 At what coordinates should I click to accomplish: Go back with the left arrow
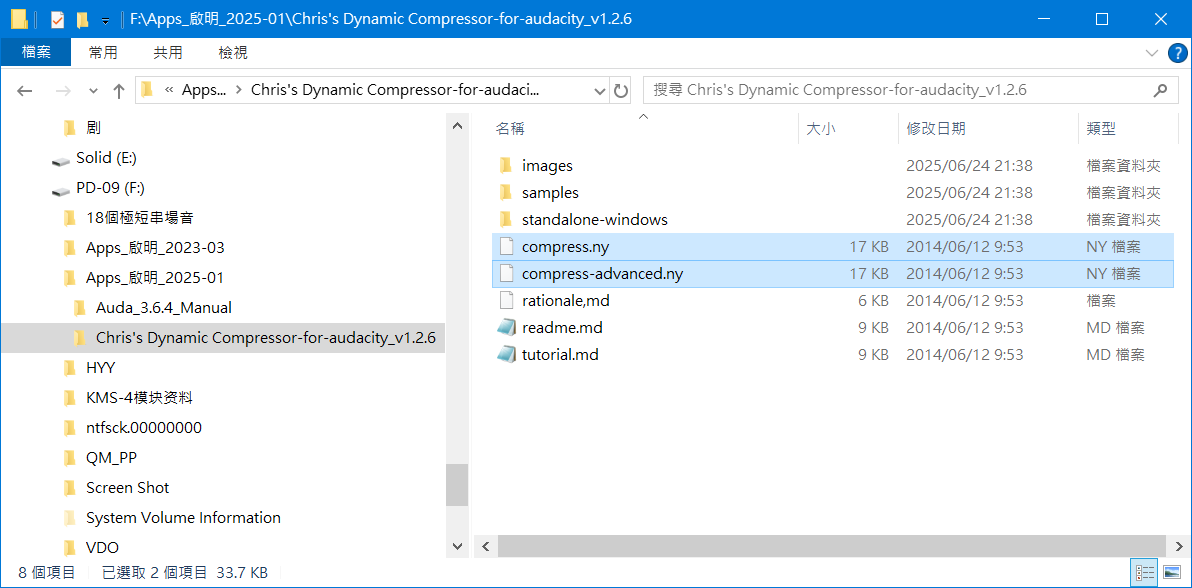coord(24,91)
